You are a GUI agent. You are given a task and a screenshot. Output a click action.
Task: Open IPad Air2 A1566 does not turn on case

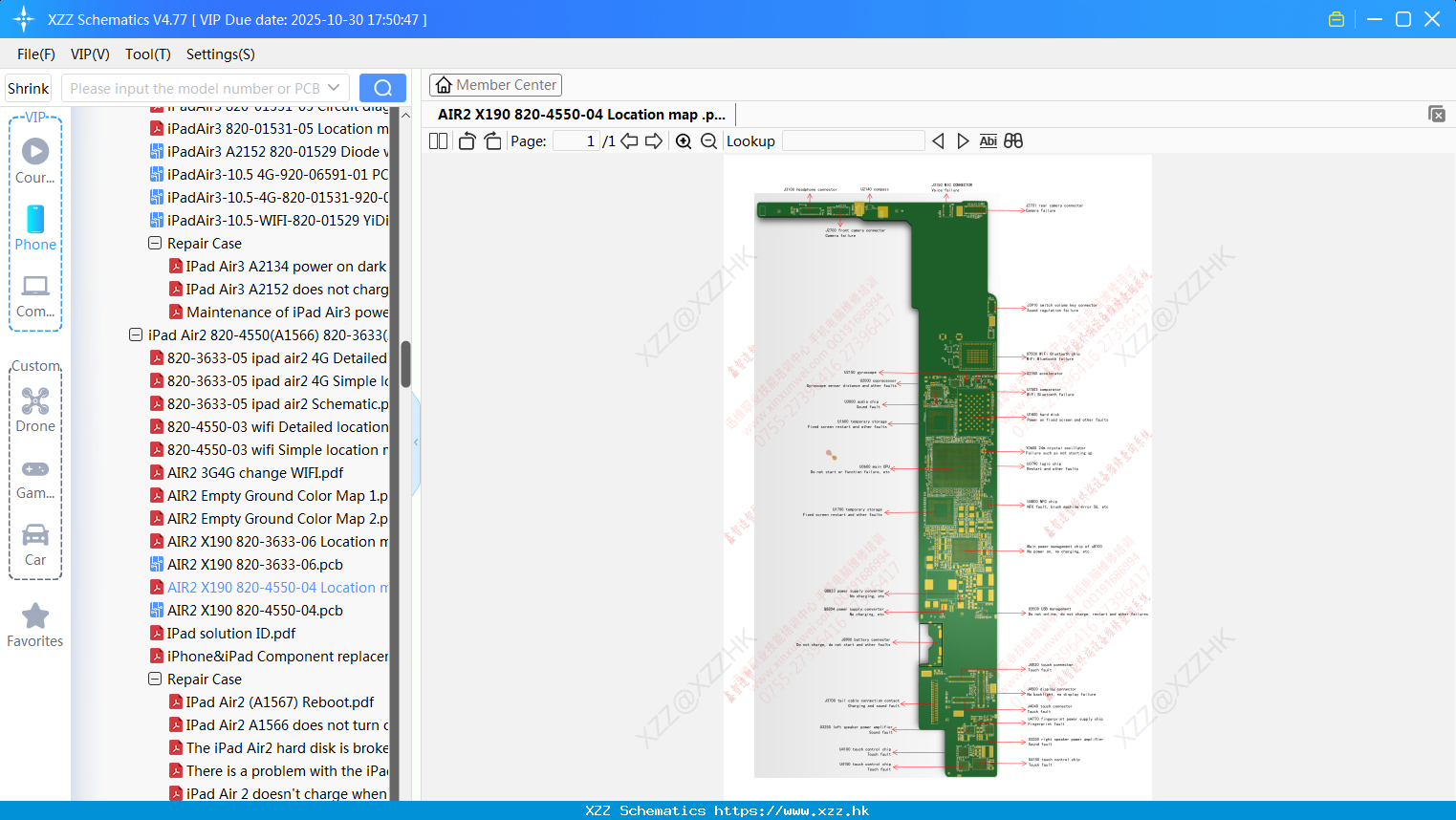point(279,725)
